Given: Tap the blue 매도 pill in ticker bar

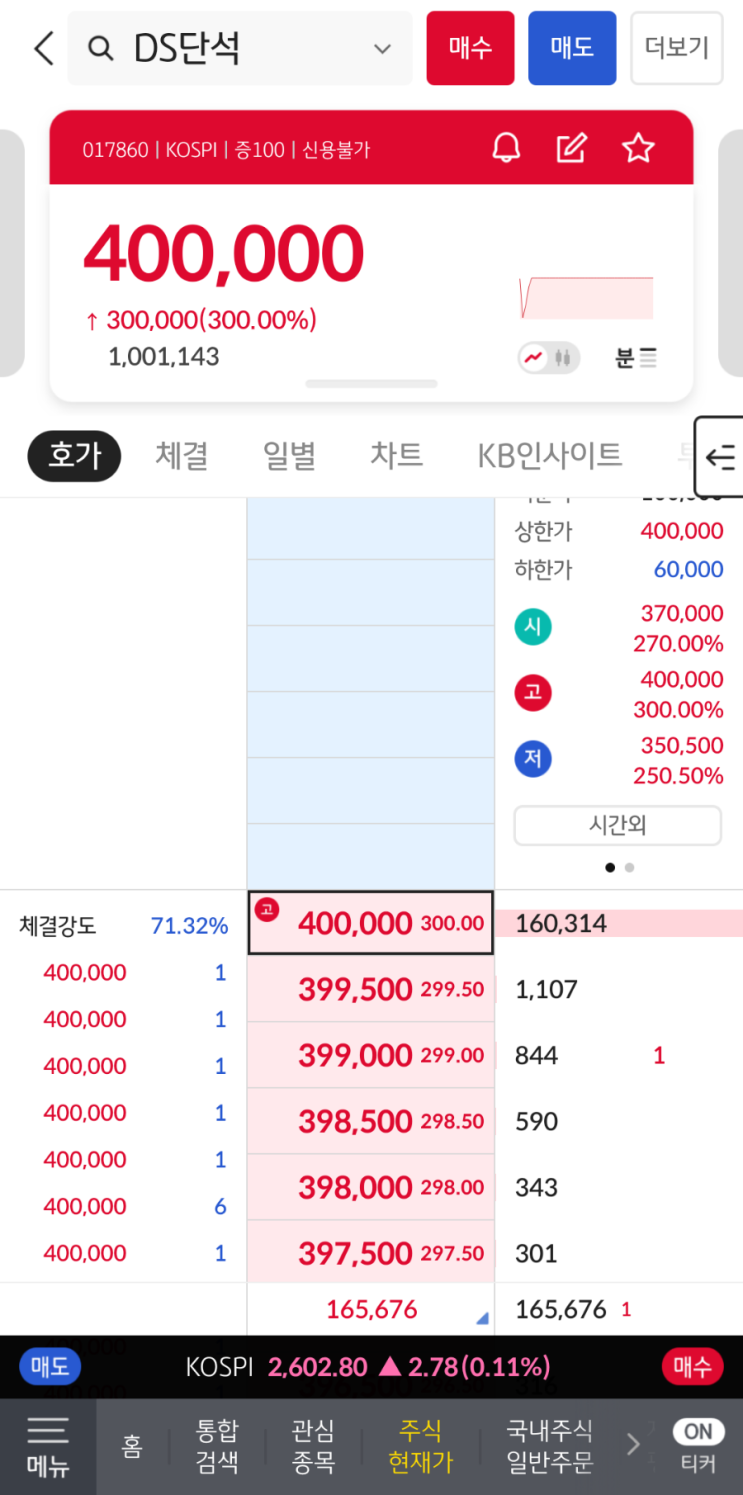Looking at the screenshot, I should click(50, 1366).
